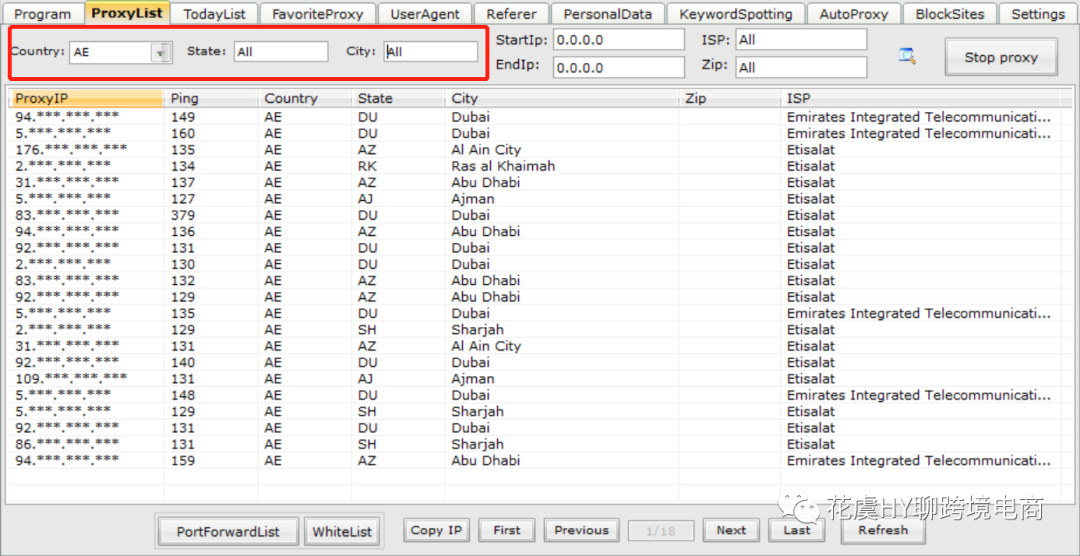Open the Country dropdown arrow
This screenshot has height=556, width=1080.
pyautogui.click(x=160, y=52)
